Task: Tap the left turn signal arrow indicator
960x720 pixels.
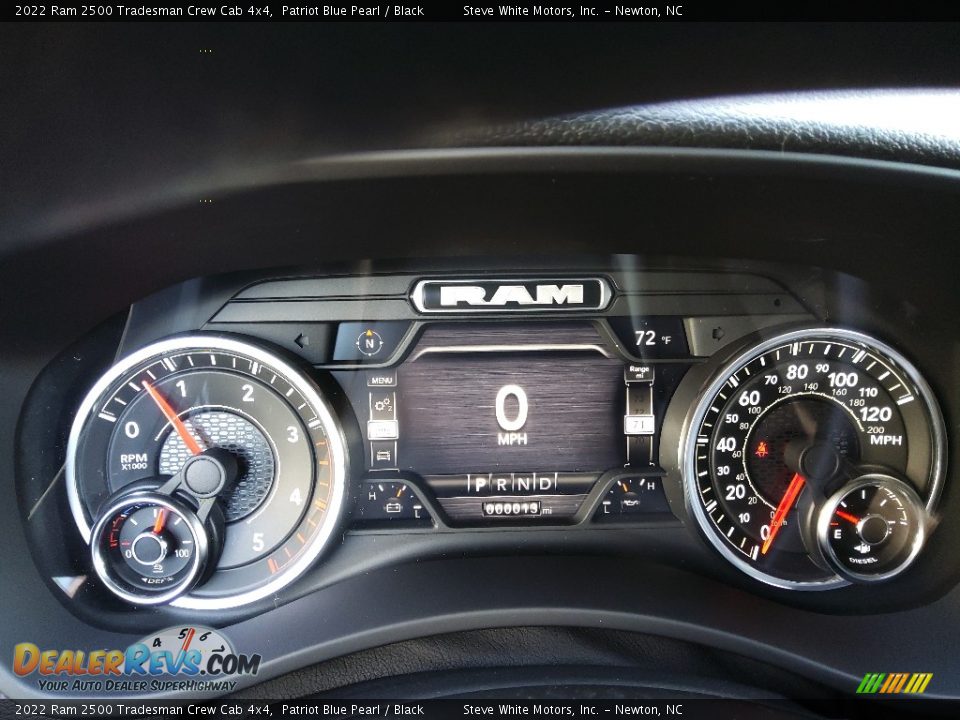Action: pyautogui.click(x=301, y=340)
